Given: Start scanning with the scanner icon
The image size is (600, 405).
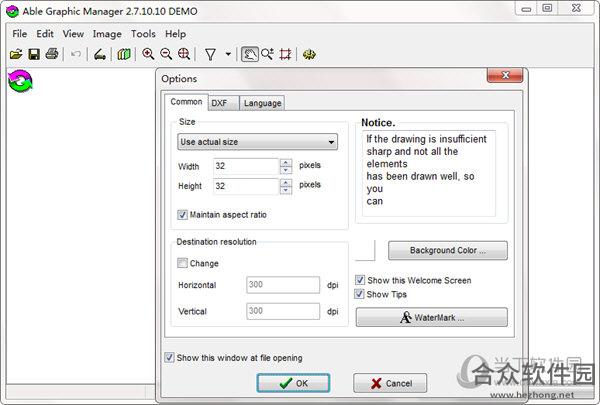Looking at the screenshot, I should coord(100,54).
